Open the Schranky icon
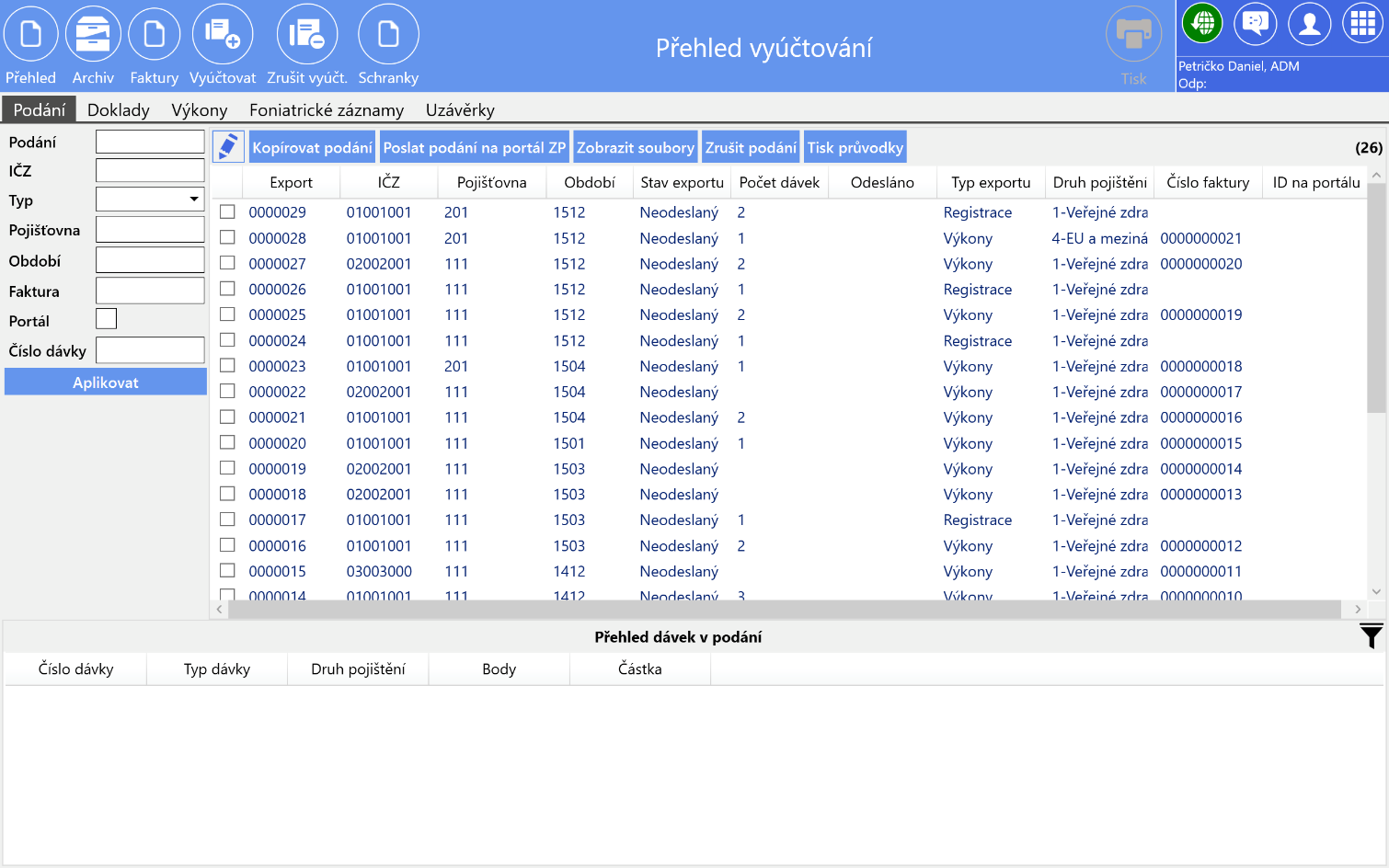 [388, 35]
